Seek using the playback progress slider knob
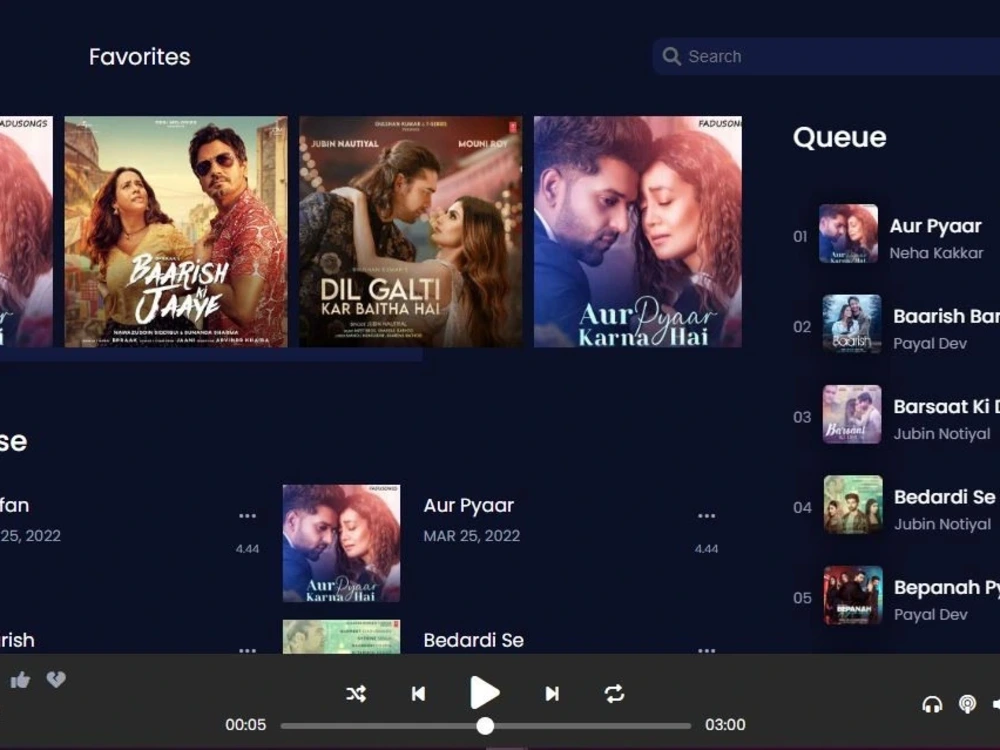 [485, 726]
